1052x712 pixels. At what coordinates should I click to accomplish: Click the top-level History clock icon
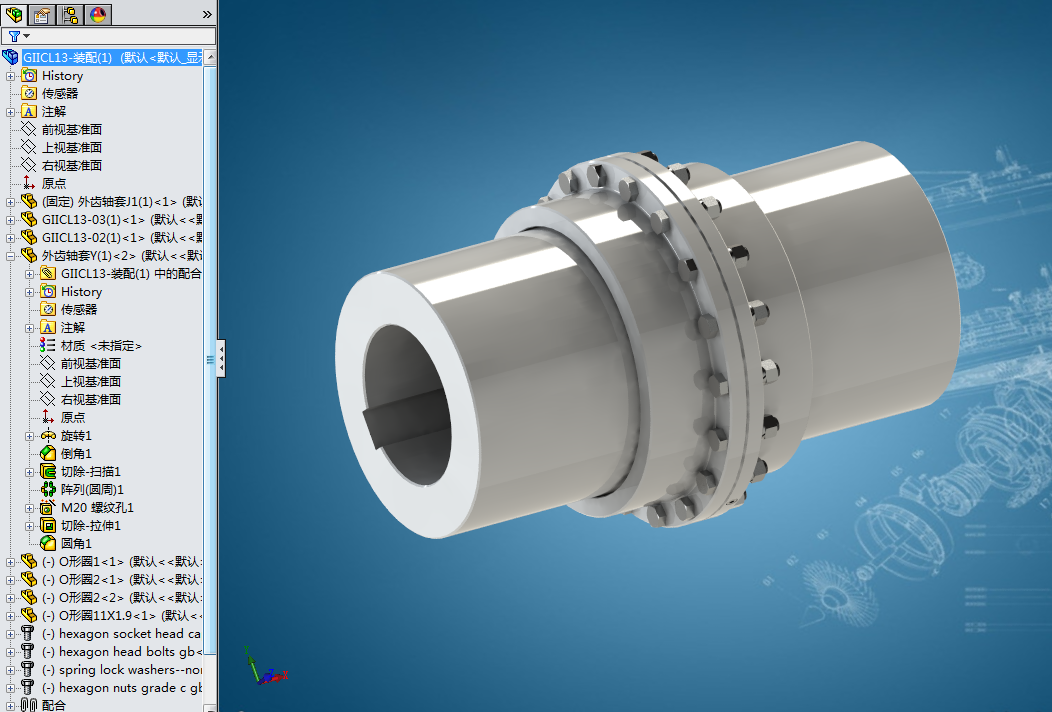[29, 75]
